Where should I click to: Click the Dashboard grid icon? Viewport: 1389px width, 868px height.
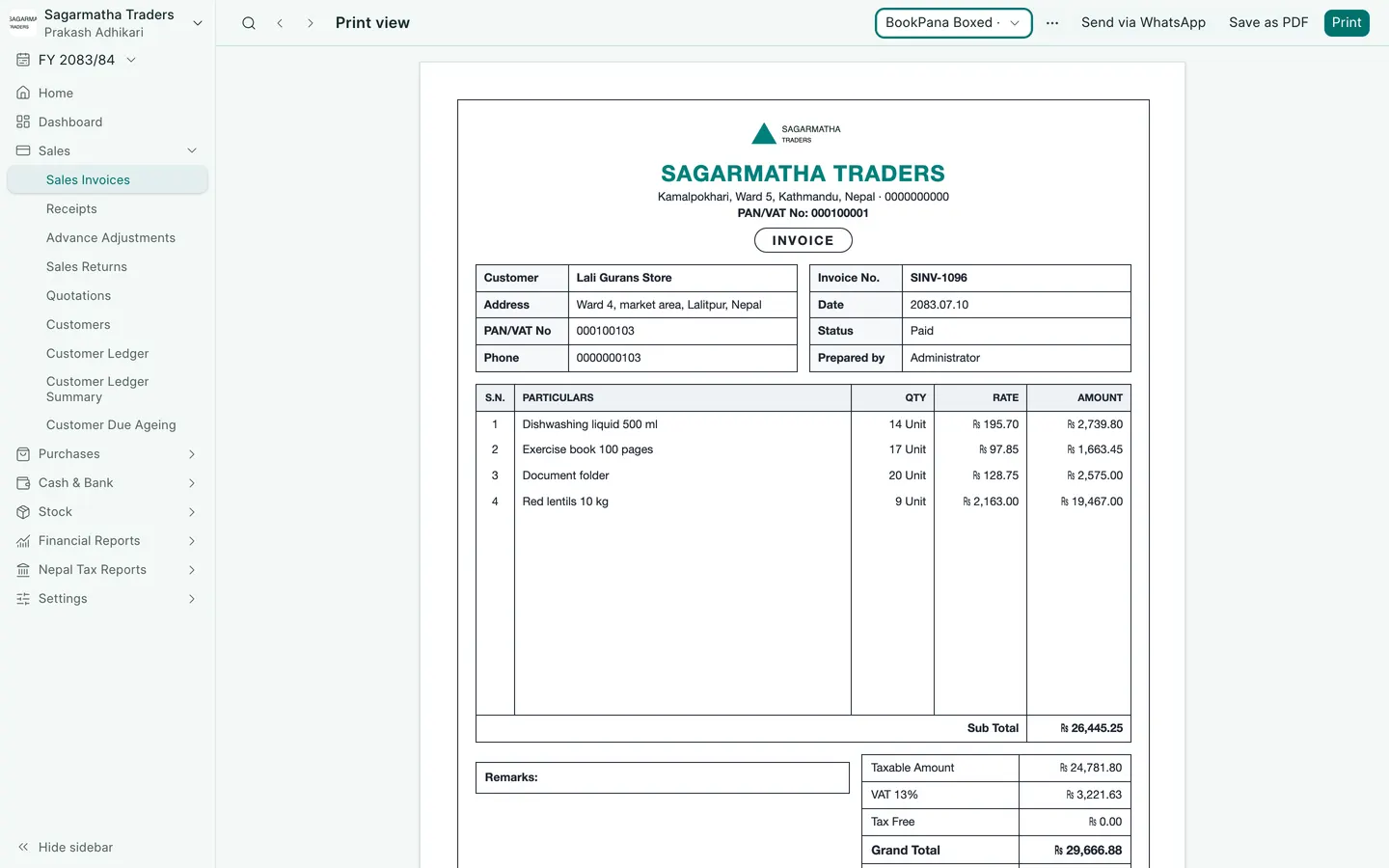(23, 122)
